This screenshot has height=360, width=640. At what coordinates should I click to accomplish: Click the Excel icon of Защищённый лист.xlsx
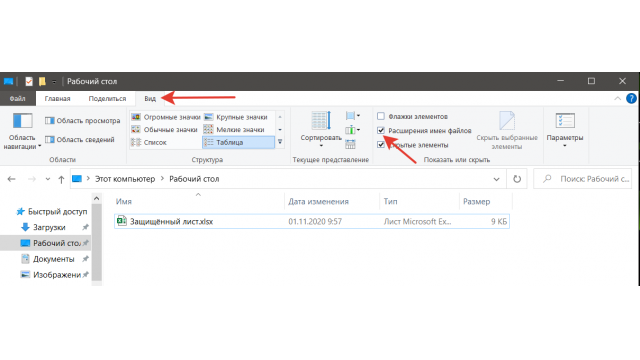coord(121,221)
